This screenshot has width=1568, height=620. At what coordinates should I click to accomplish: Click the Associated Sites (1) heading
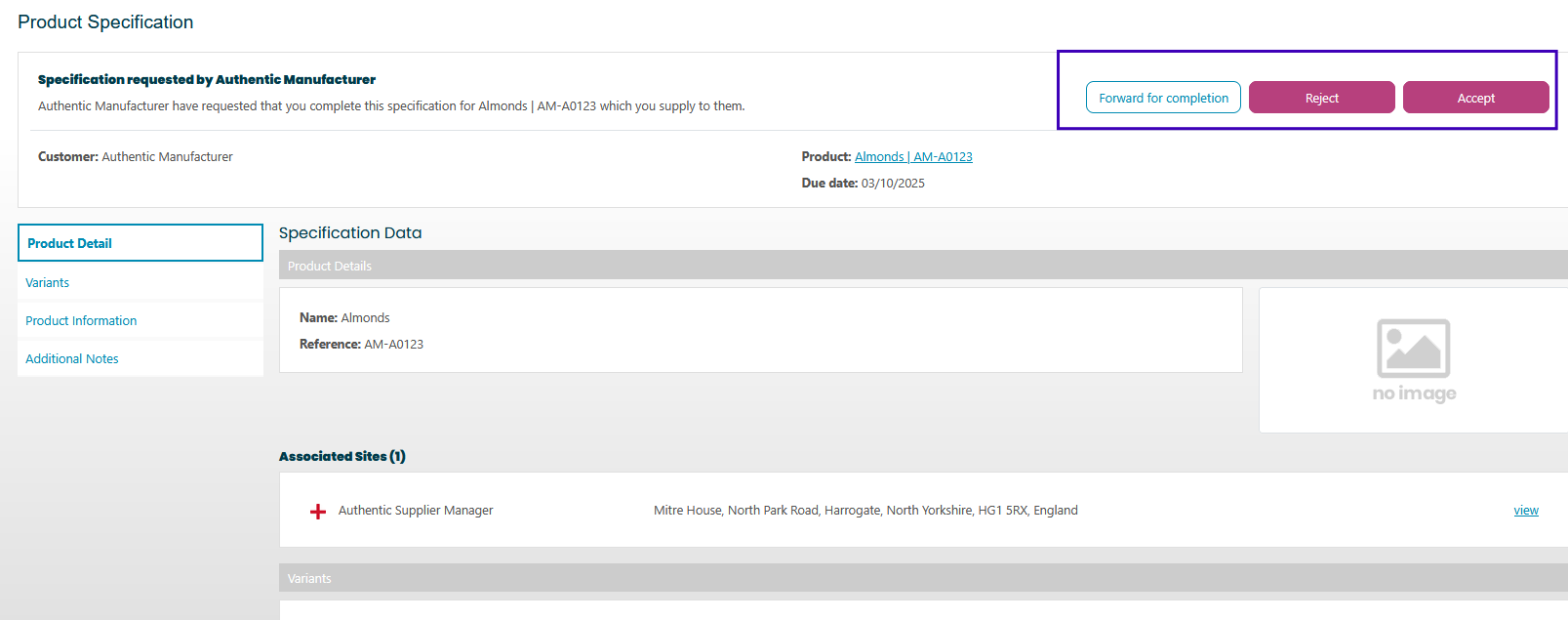click(342, 456)
